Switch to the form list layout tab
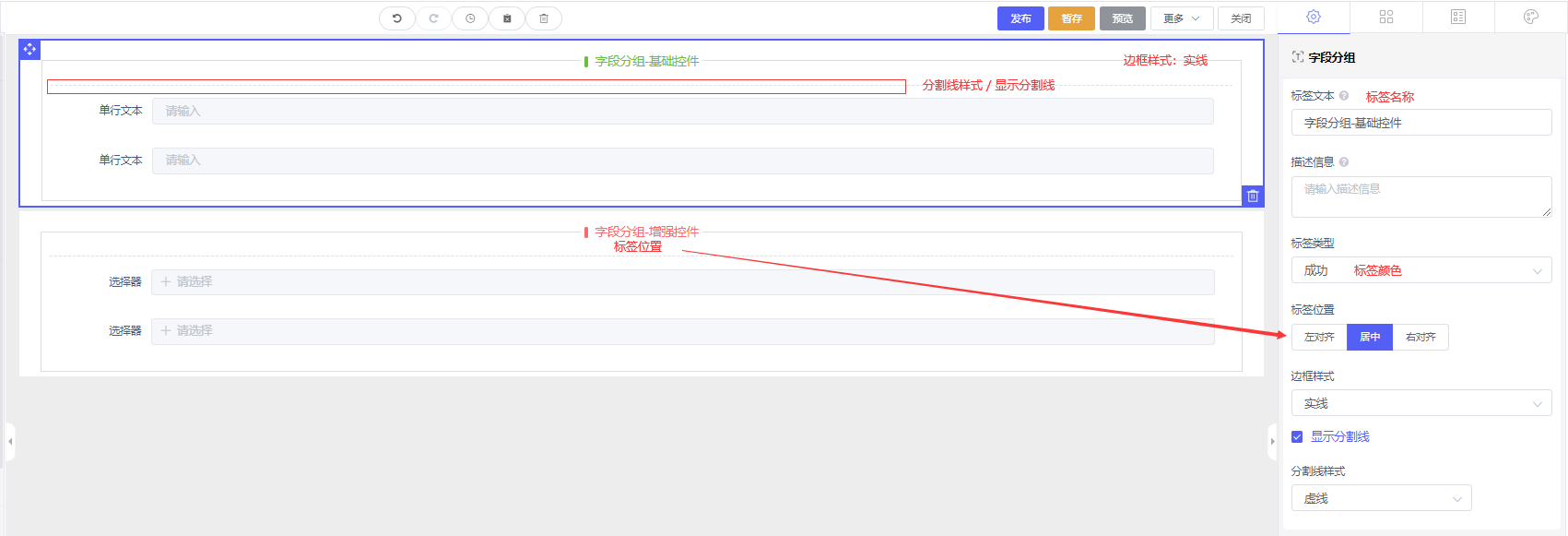 (1458, 17)
